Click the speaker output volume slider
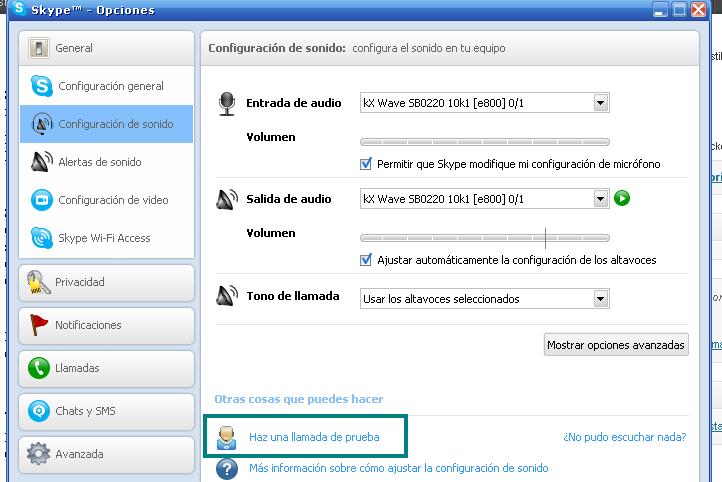 click(484, 238)
